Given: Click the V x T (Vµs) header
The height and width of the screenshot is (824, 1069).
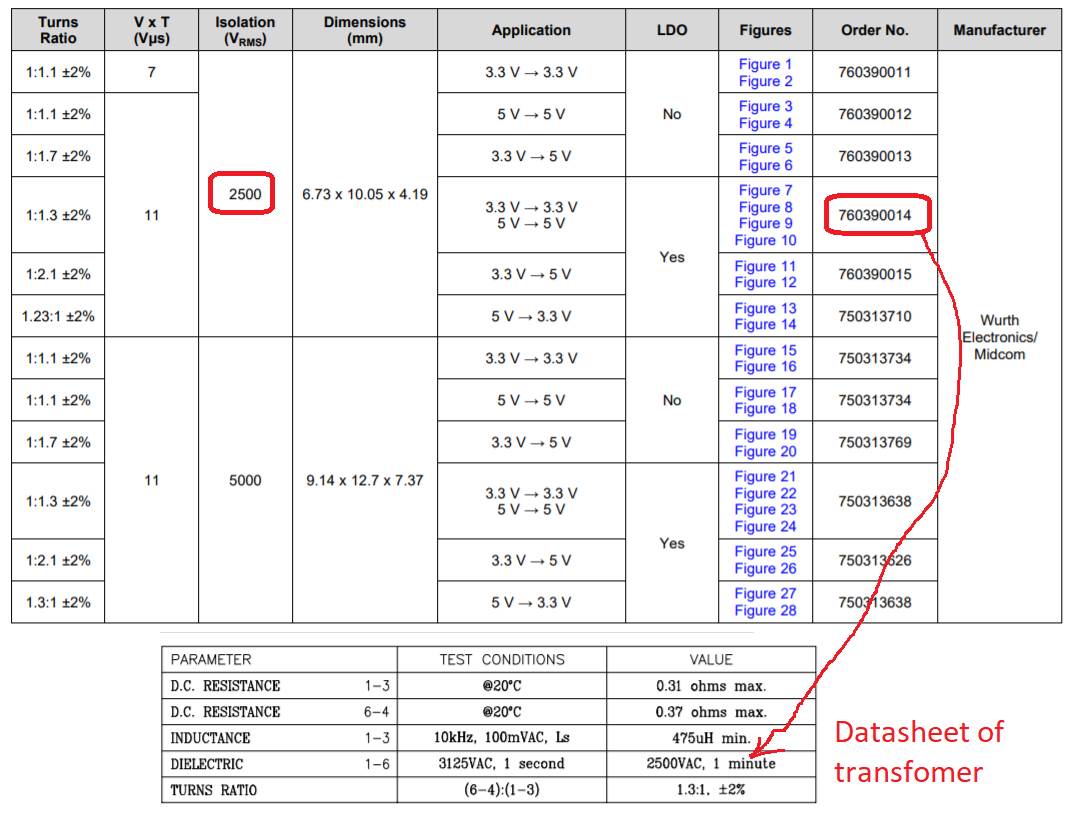Looking at the screenshot, I should 151,30.
